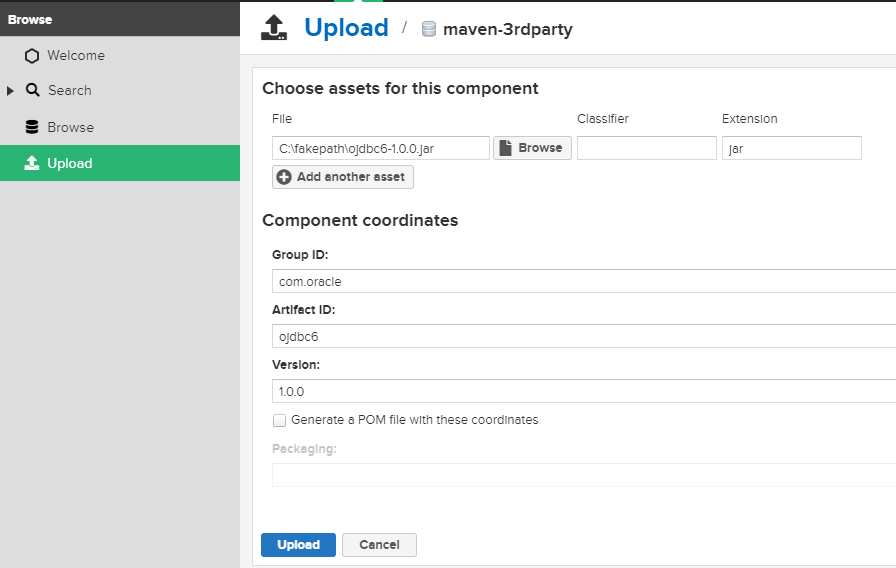Click the Cancel button

(x=379, y=545)
